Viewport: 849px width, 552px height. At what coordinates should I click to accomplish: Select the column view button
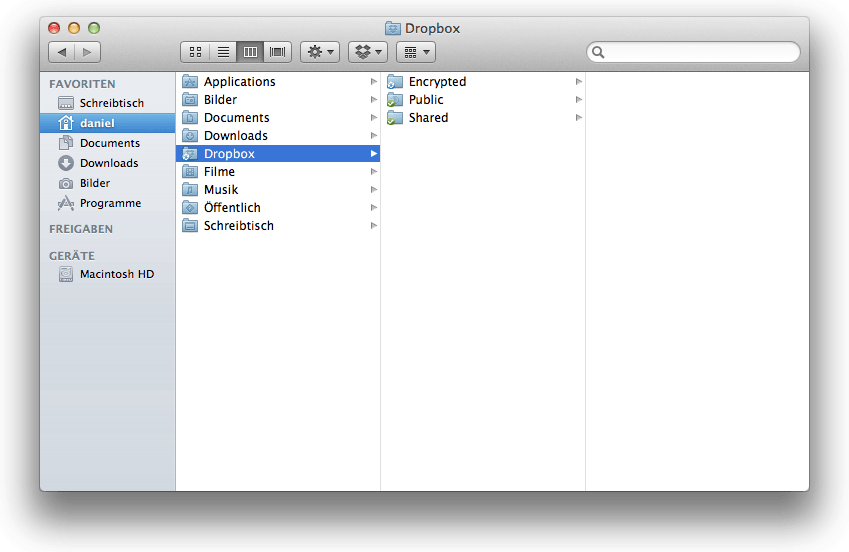(x=250, y=52)
